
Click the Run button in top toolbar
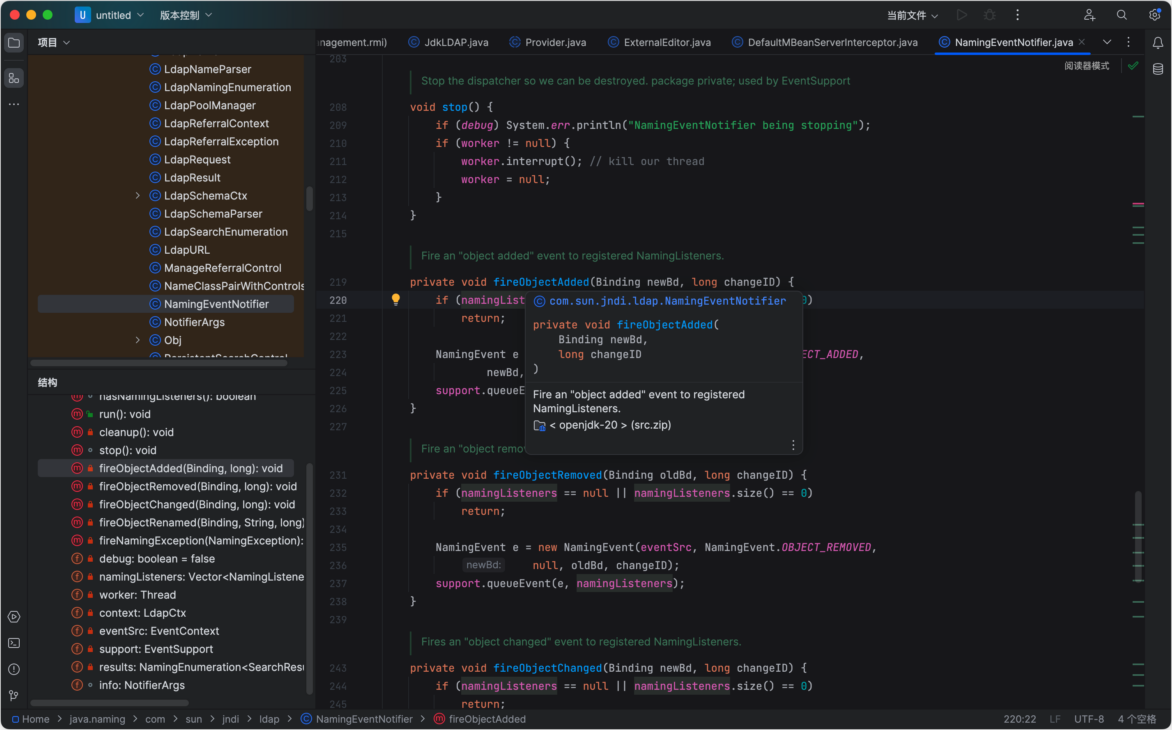pos(962,15)
